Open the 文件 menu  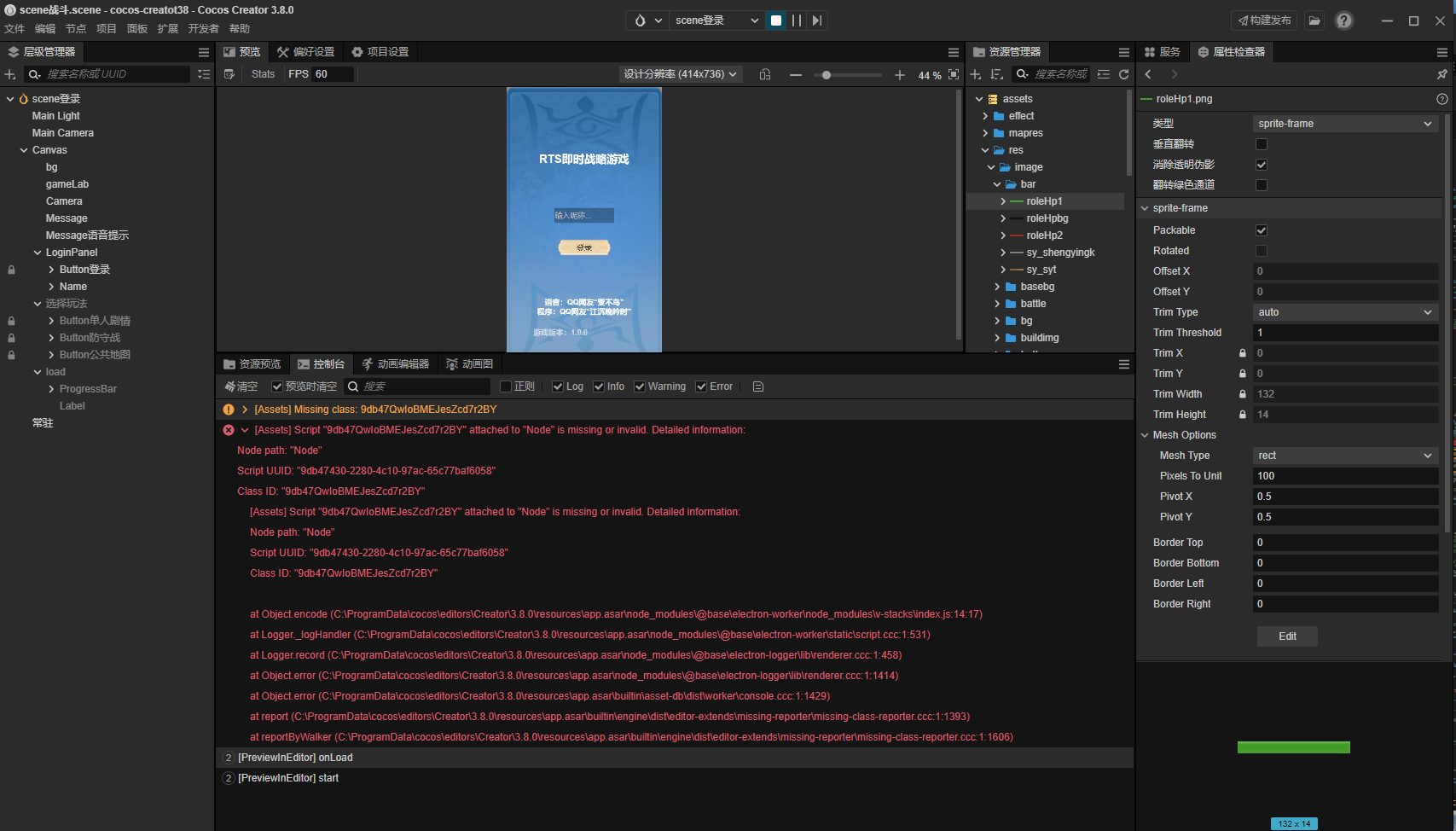coord(15,29)
